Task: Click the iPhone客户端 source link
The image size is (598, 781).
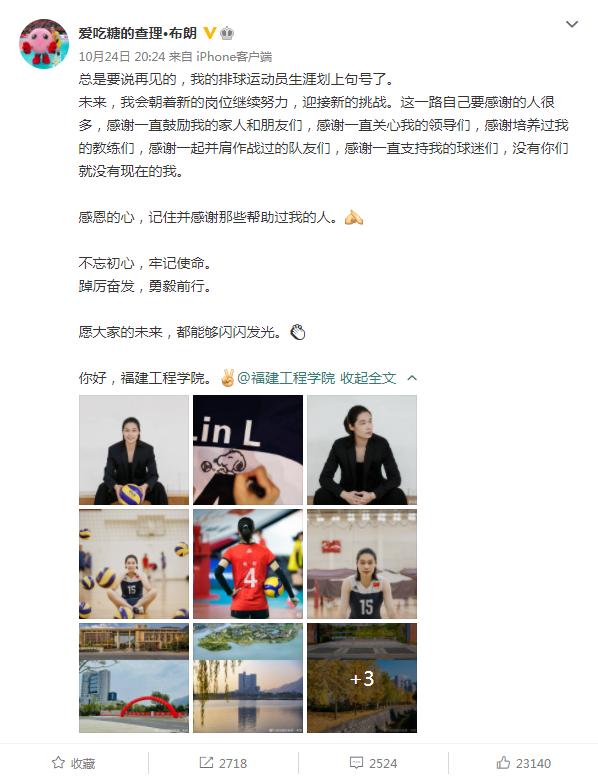Action: point(234,56)
